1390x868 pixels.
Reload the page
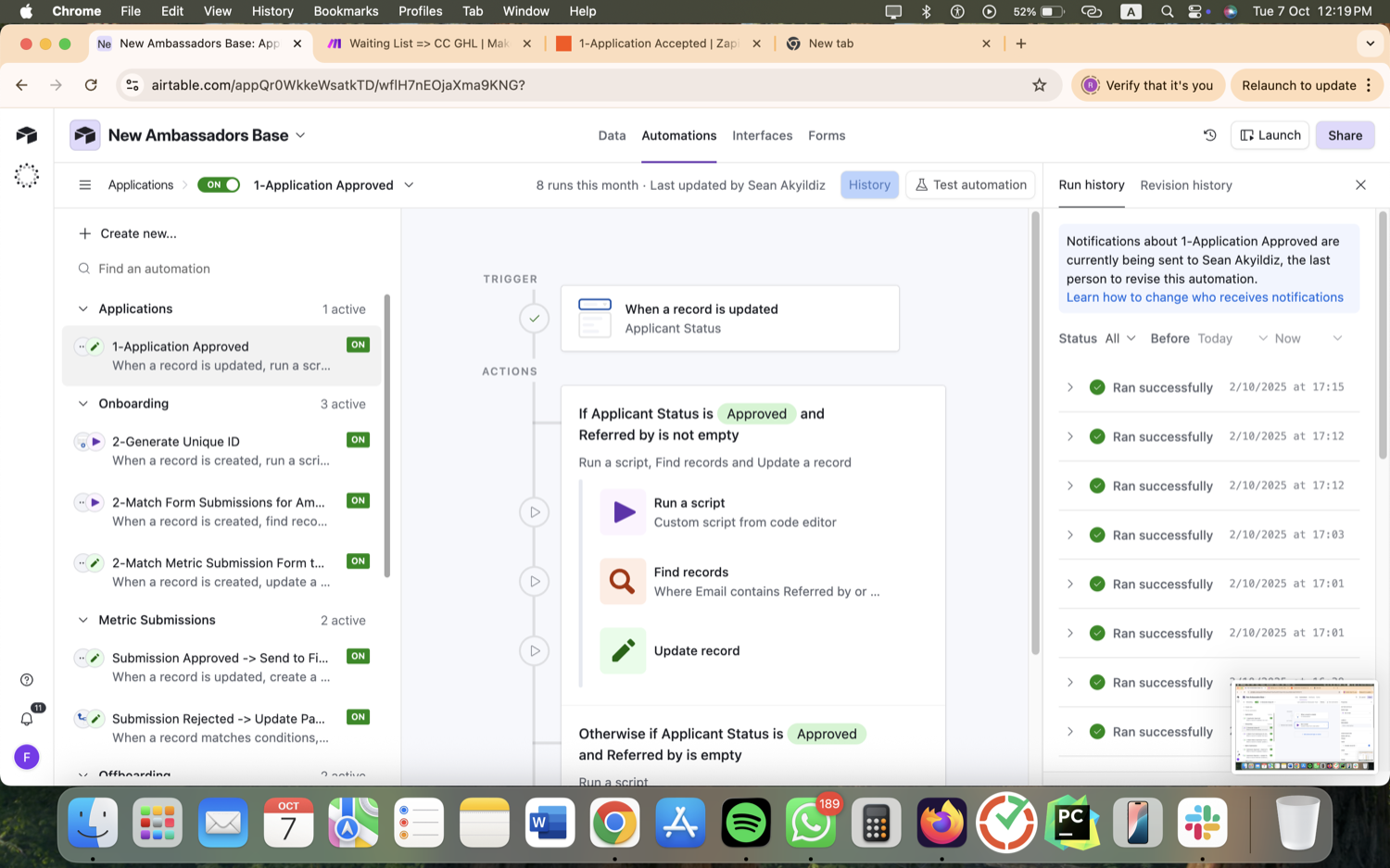pyautogui.click(x=91, y=85)
